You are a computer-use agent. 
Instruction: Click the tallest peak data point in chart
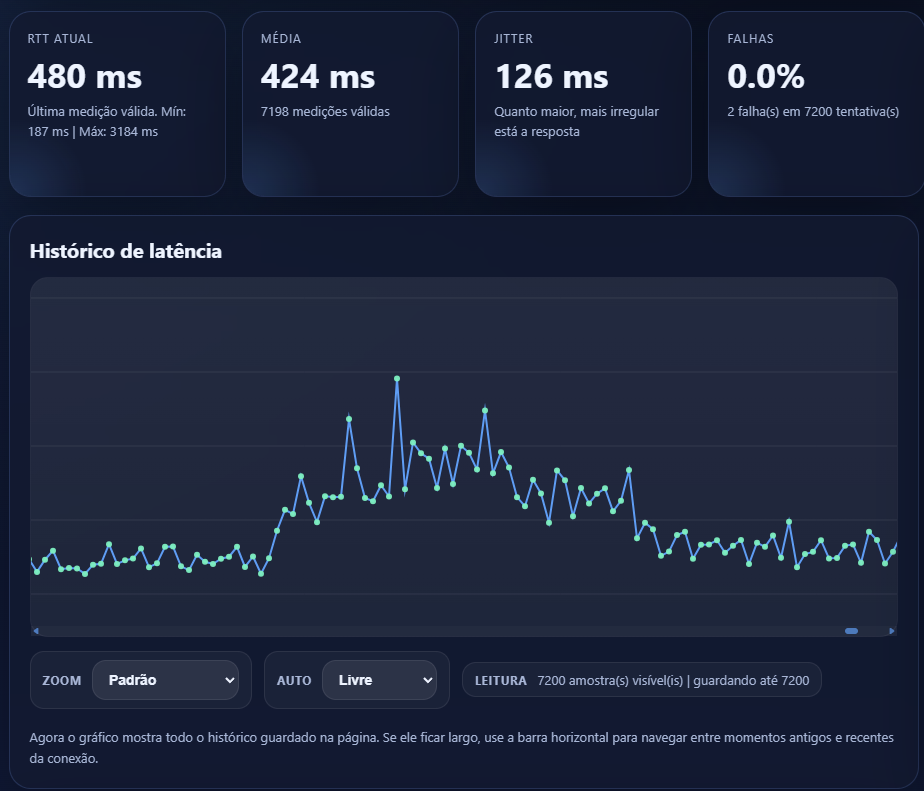[x=397, y=379]
